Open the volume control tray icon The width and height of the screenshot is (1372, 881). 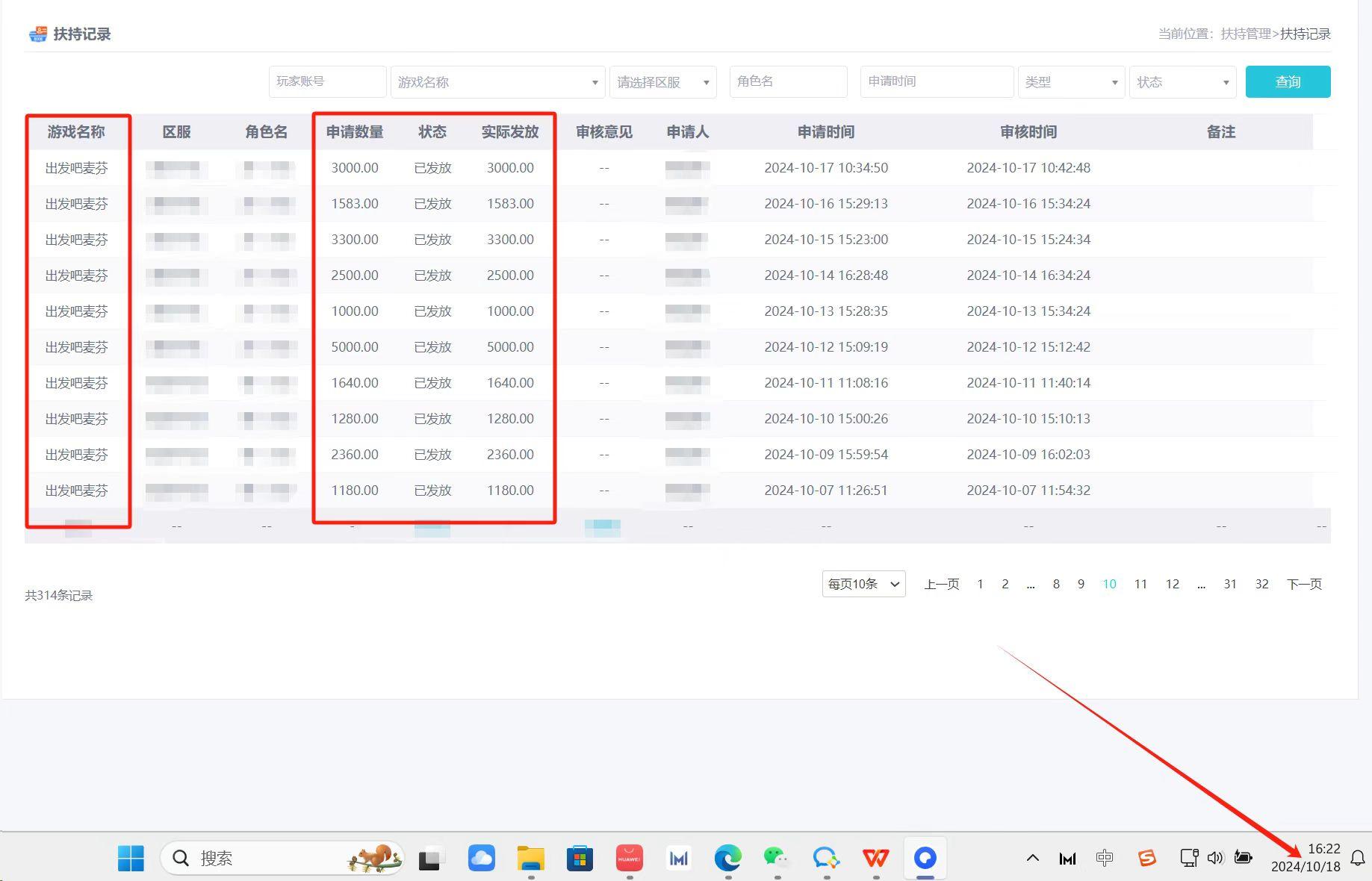[1215, 858]
